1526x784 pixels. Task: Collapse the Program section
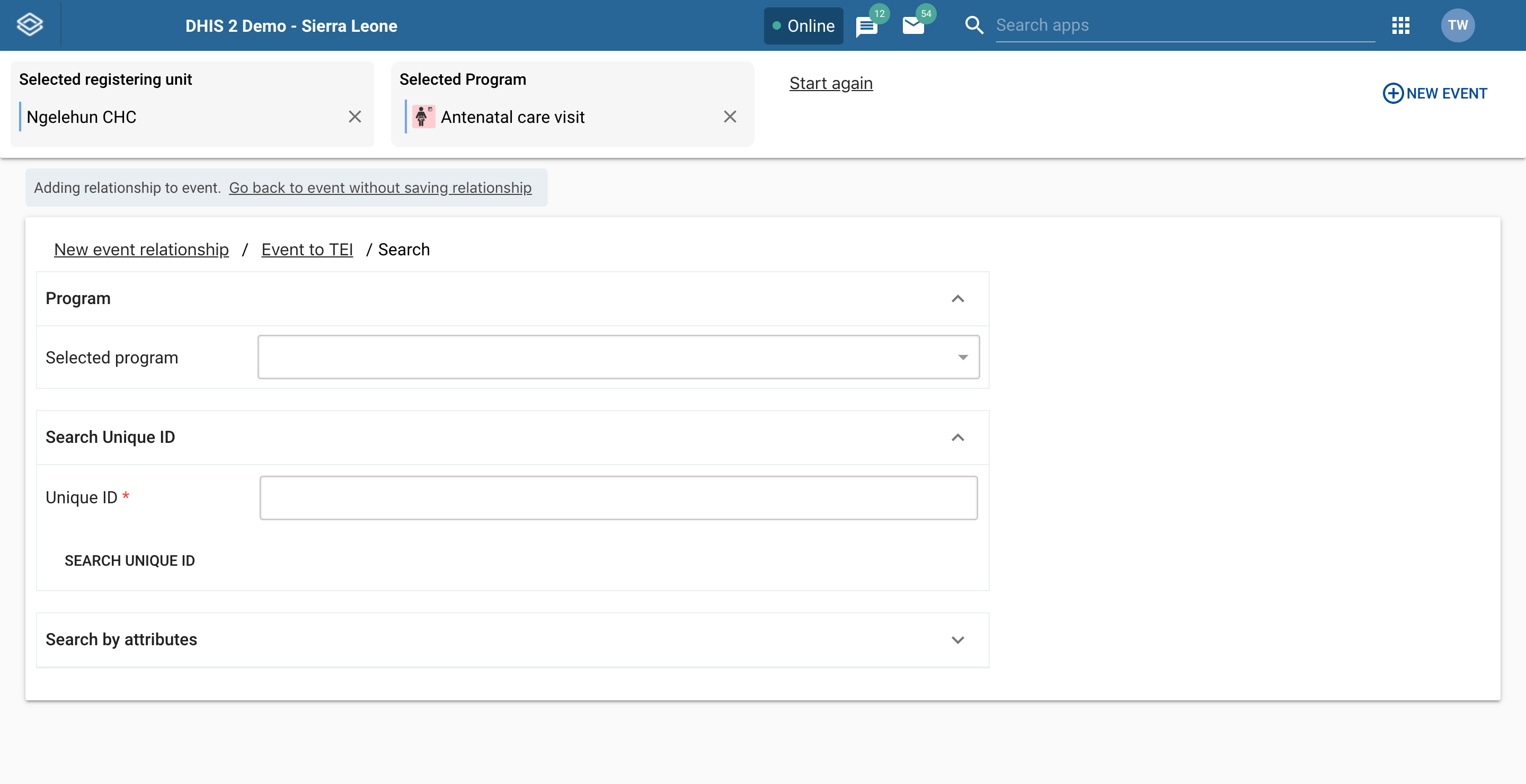957,299
